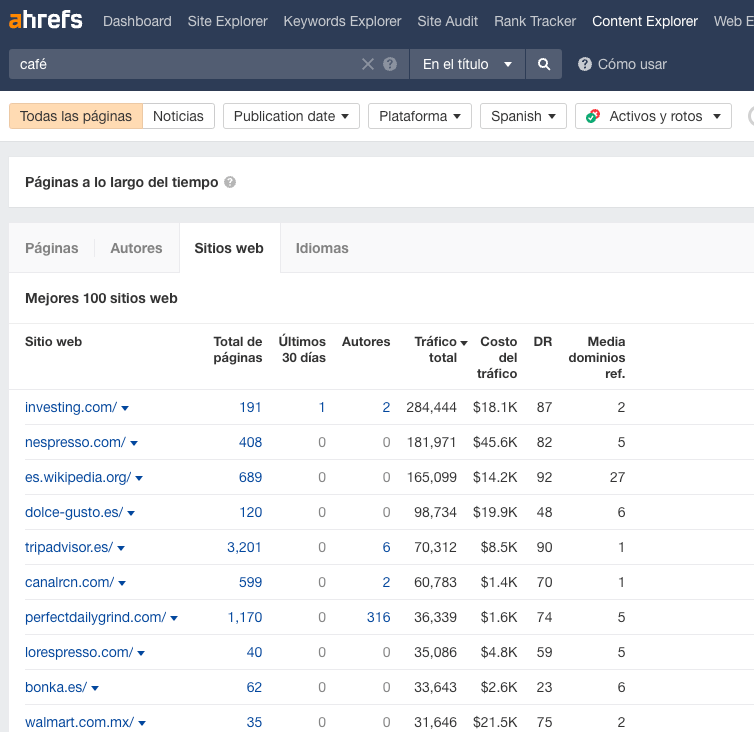Viewport: 754px width, 732px height.
Task: Click the 316 authors count for perfectdailygrind.com
Action: coord(378,618)
